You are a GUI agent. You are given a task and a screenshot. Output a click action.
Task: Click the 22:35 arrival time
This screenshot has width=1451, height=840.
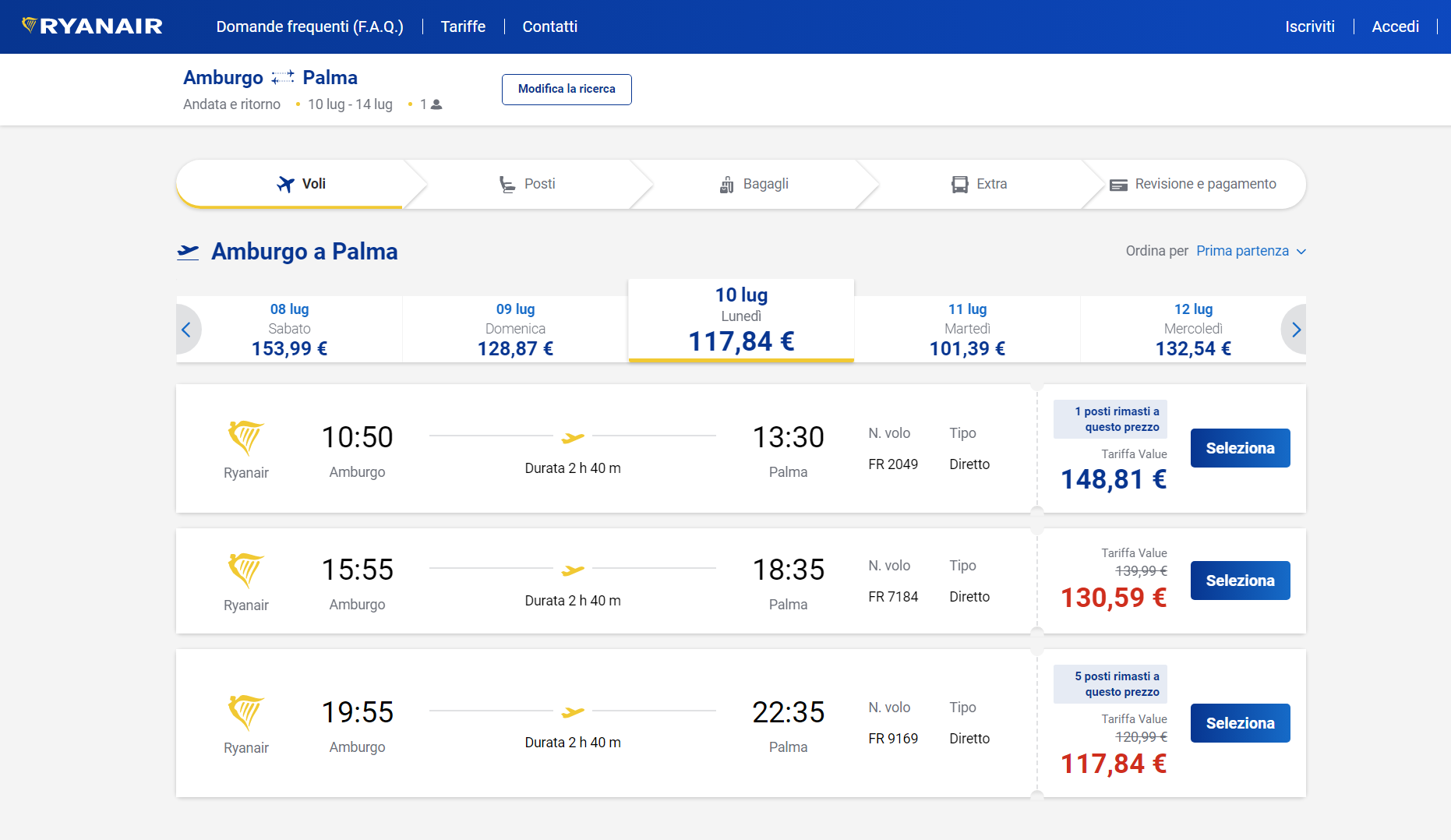(x=788, y=712)
